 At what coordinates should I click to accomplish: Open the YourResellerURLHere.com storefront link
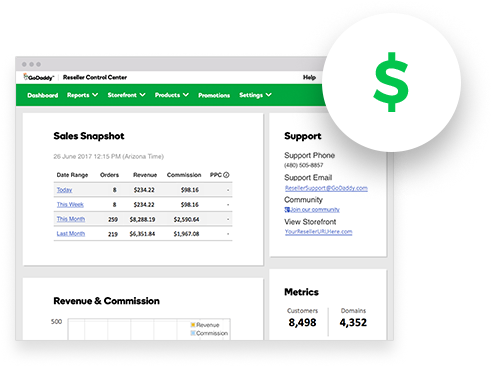pyautogui.click(x=318, y=232)
